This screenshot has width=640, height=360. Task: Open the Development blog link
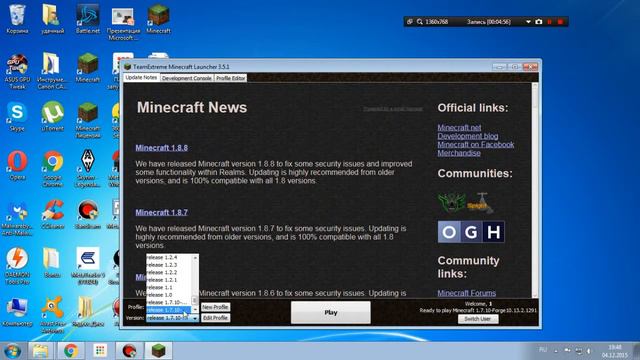[x=468, y=136]
